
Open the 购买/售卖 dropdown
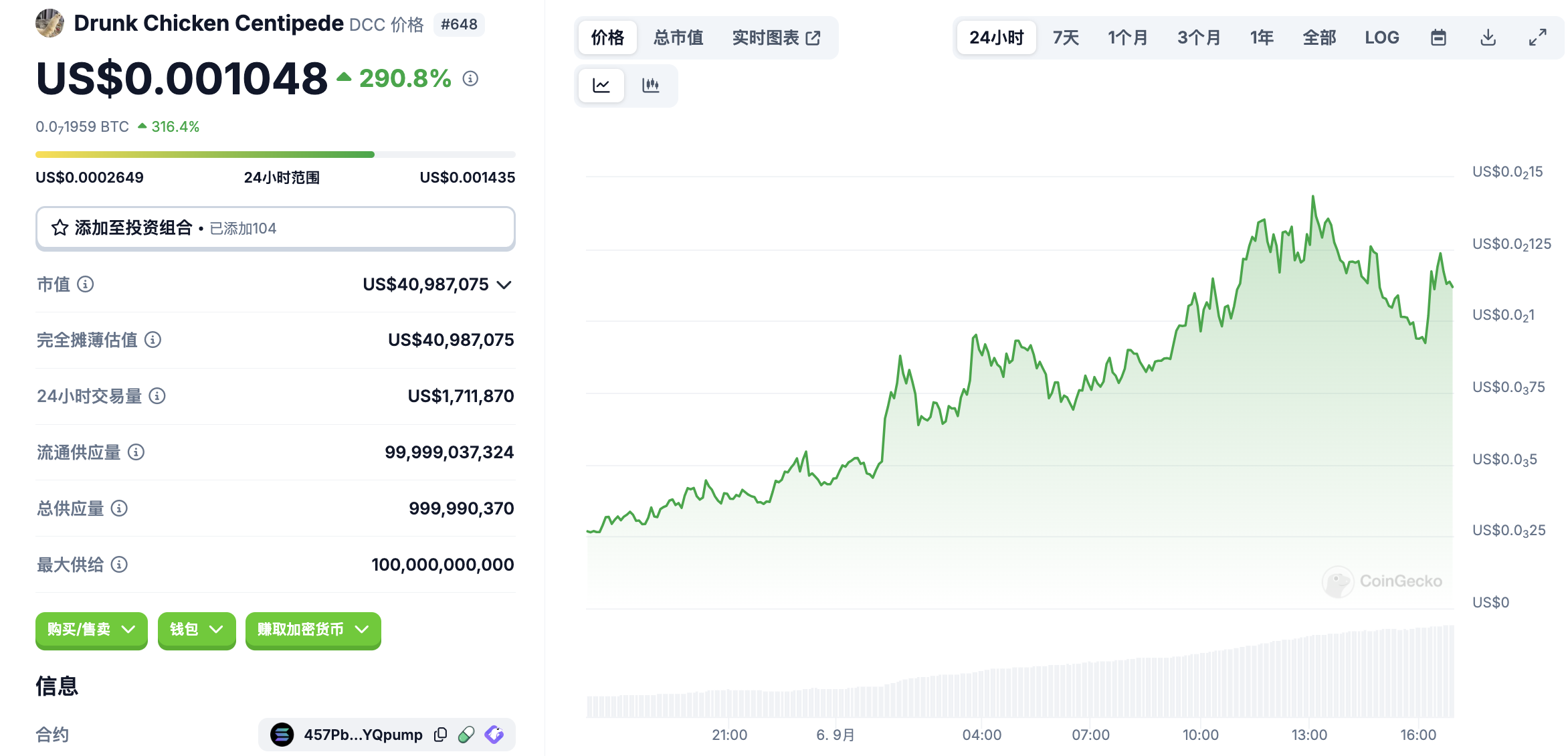[x=91, y=630]
